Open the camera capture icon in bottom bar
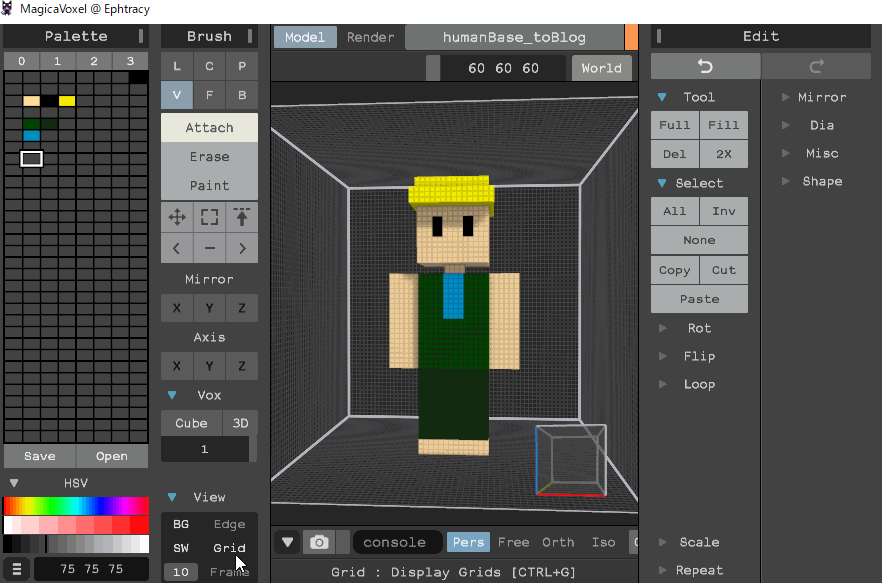 click(x=319, y=541)
